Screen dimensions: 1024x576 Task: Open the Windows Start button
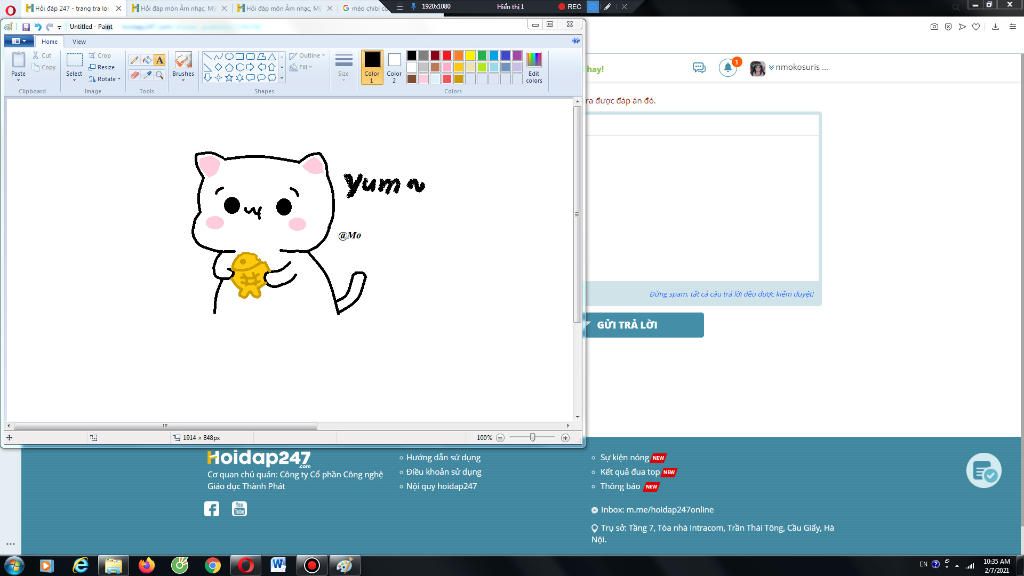click(14, 566)
